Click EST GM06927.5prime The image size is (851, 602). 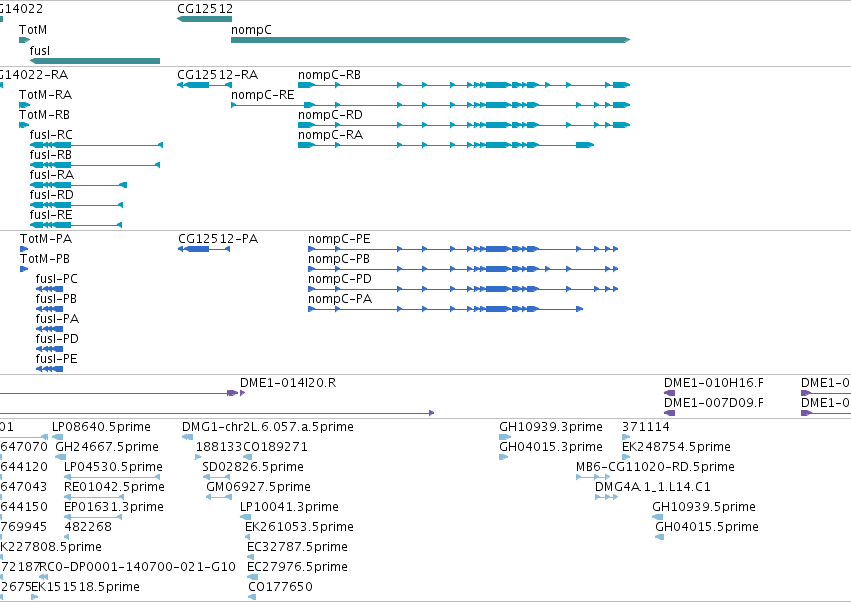[x=219, y=497]
